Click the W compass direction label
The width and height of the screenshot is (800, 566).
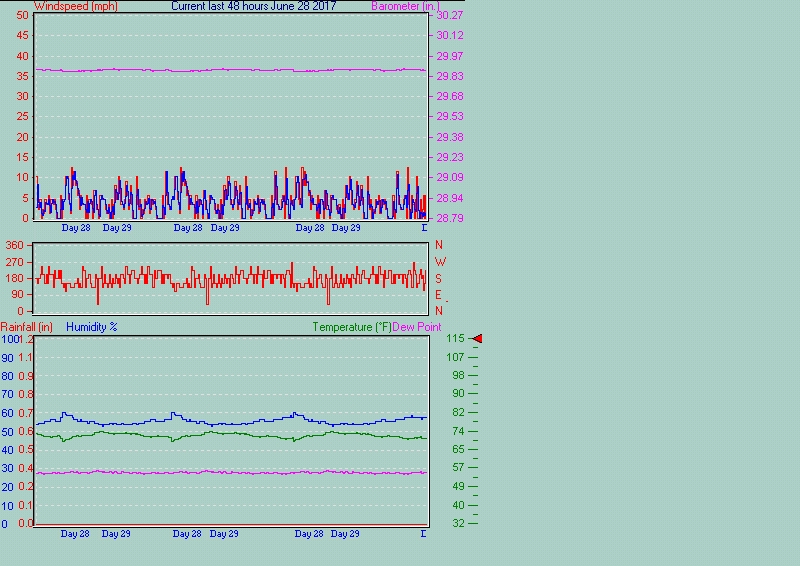439,262
